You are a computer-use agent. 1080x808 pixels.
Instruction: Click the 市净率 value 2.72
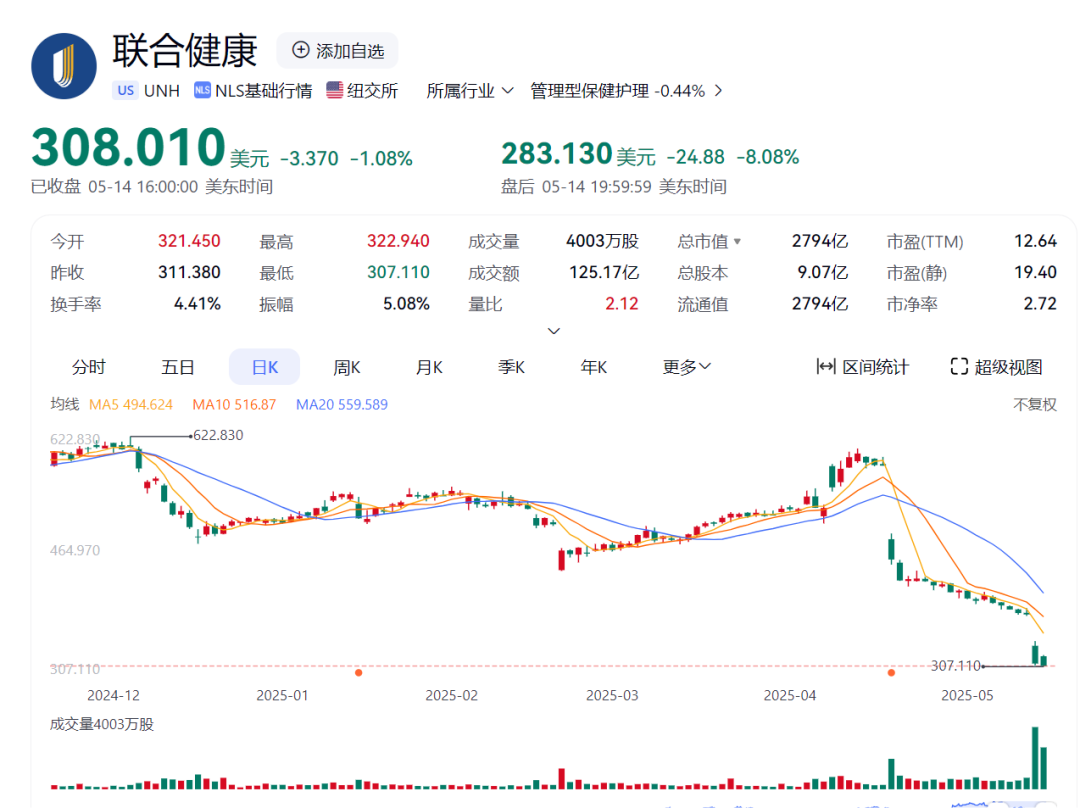[x=1040, y=304]
